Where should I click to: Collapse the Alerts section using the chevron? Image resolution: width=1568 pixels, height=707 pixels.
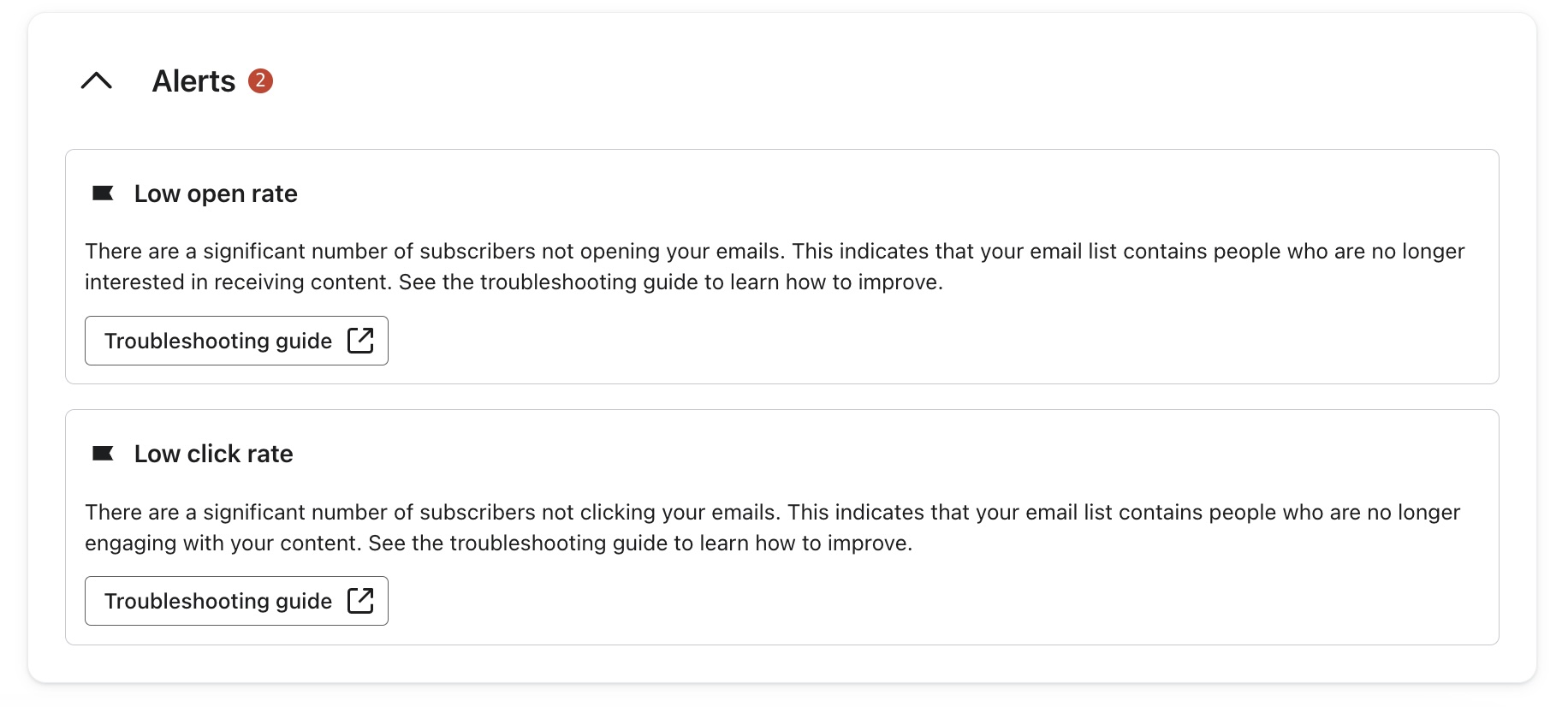[97, 80]
